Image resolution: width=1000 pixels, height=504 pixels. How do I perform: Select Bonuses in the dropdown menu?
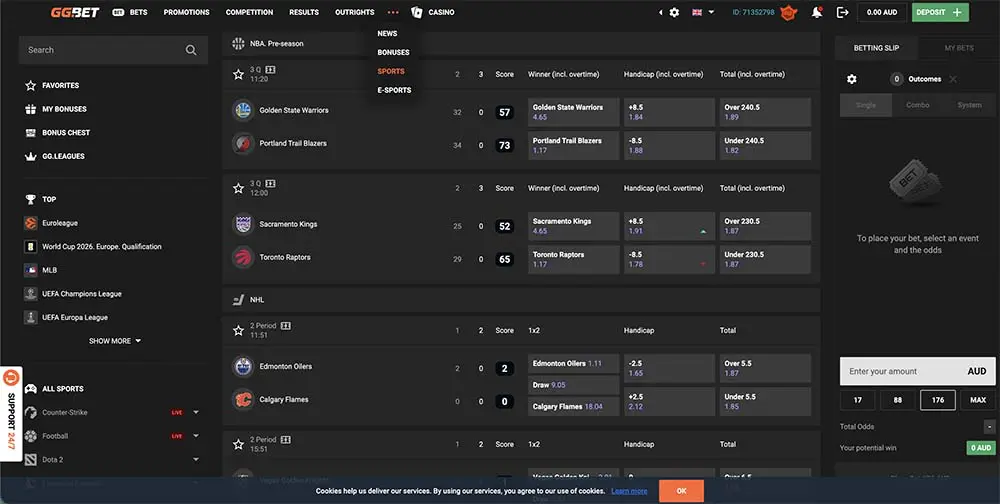[x=393, y=52]
